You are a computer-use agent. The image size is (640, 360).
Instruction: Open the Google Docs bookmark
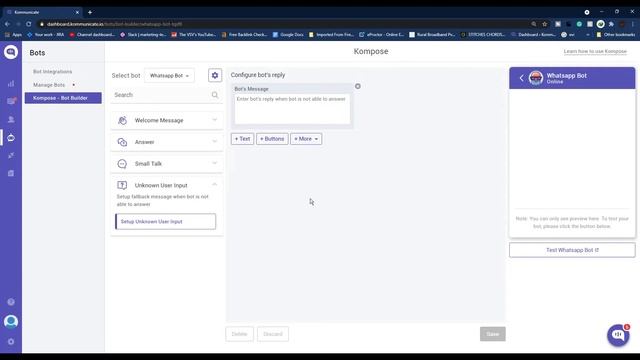[288, 35]
